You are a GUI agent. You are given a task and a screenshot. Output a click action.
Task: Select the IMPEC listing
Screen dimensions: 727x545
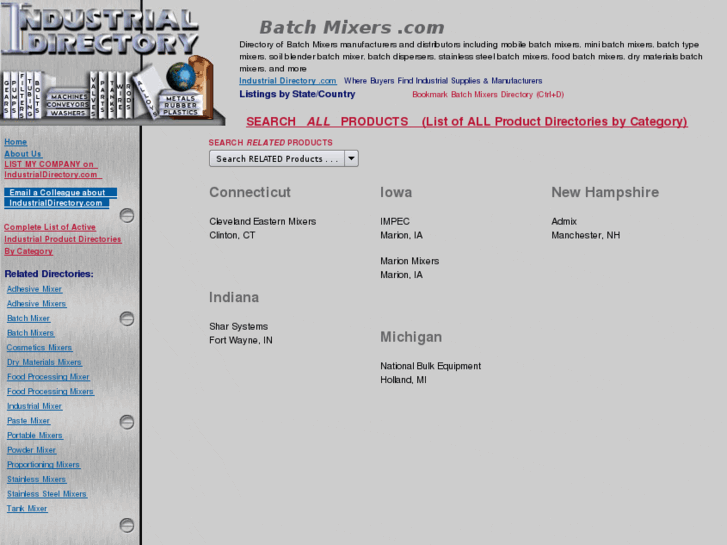(395, 222)
